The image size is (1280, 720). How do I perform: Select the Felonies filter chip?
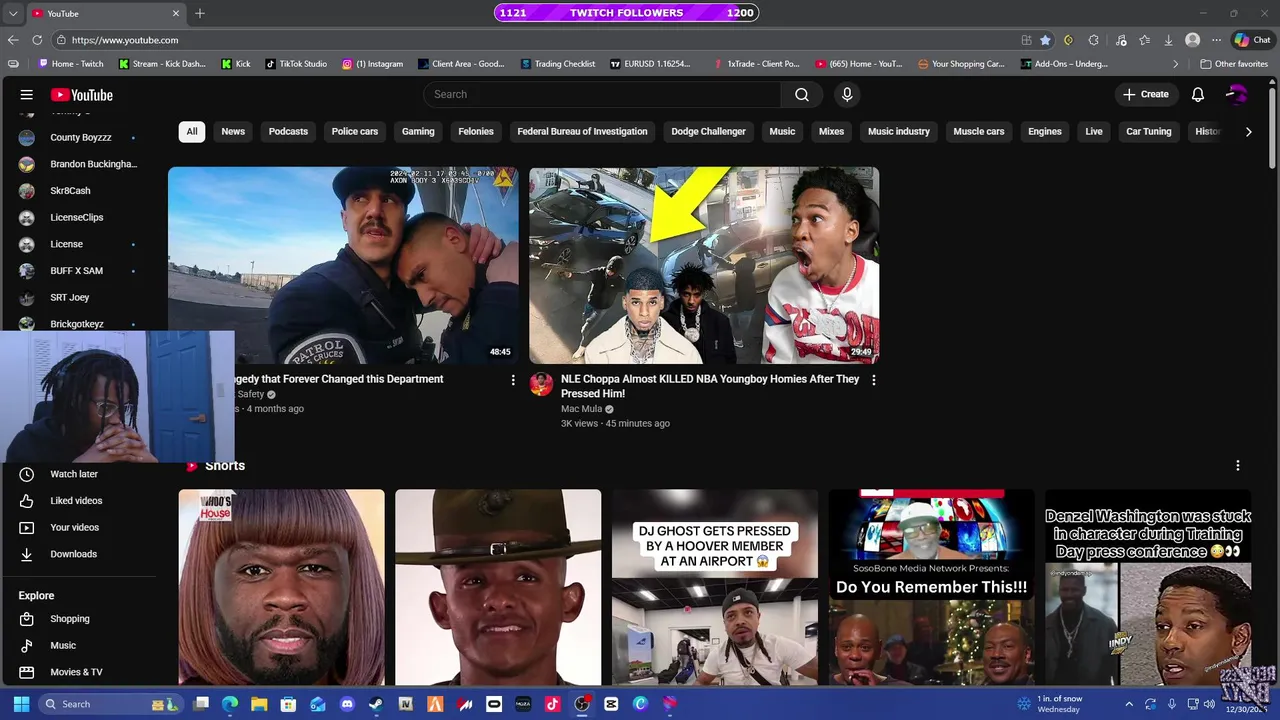click(476, 131)
